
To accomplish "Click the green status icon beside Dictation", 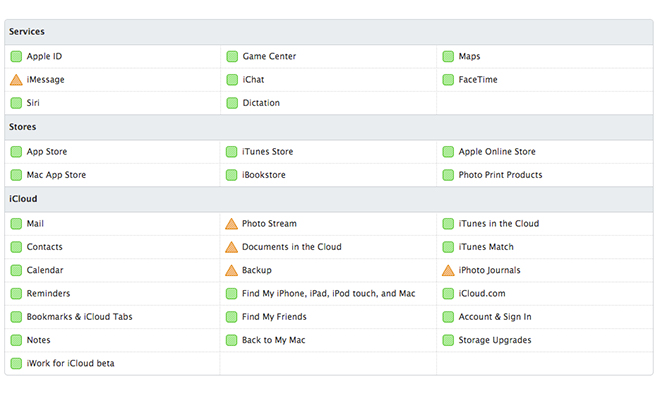I will coord(232,103).
